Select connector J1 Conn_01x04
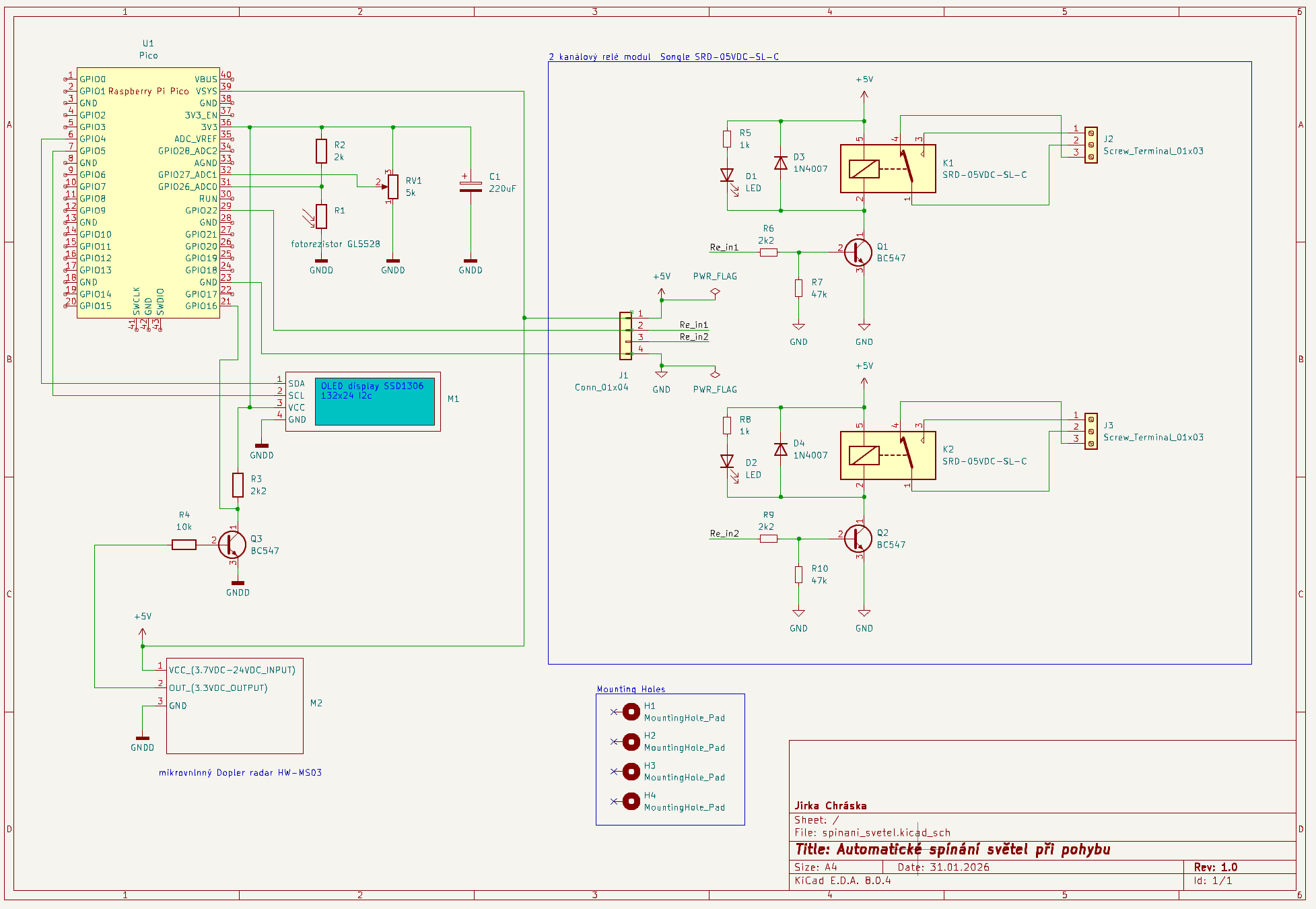Image resolution: width=1316 pixels, height=909 pixels. [625, 335]
